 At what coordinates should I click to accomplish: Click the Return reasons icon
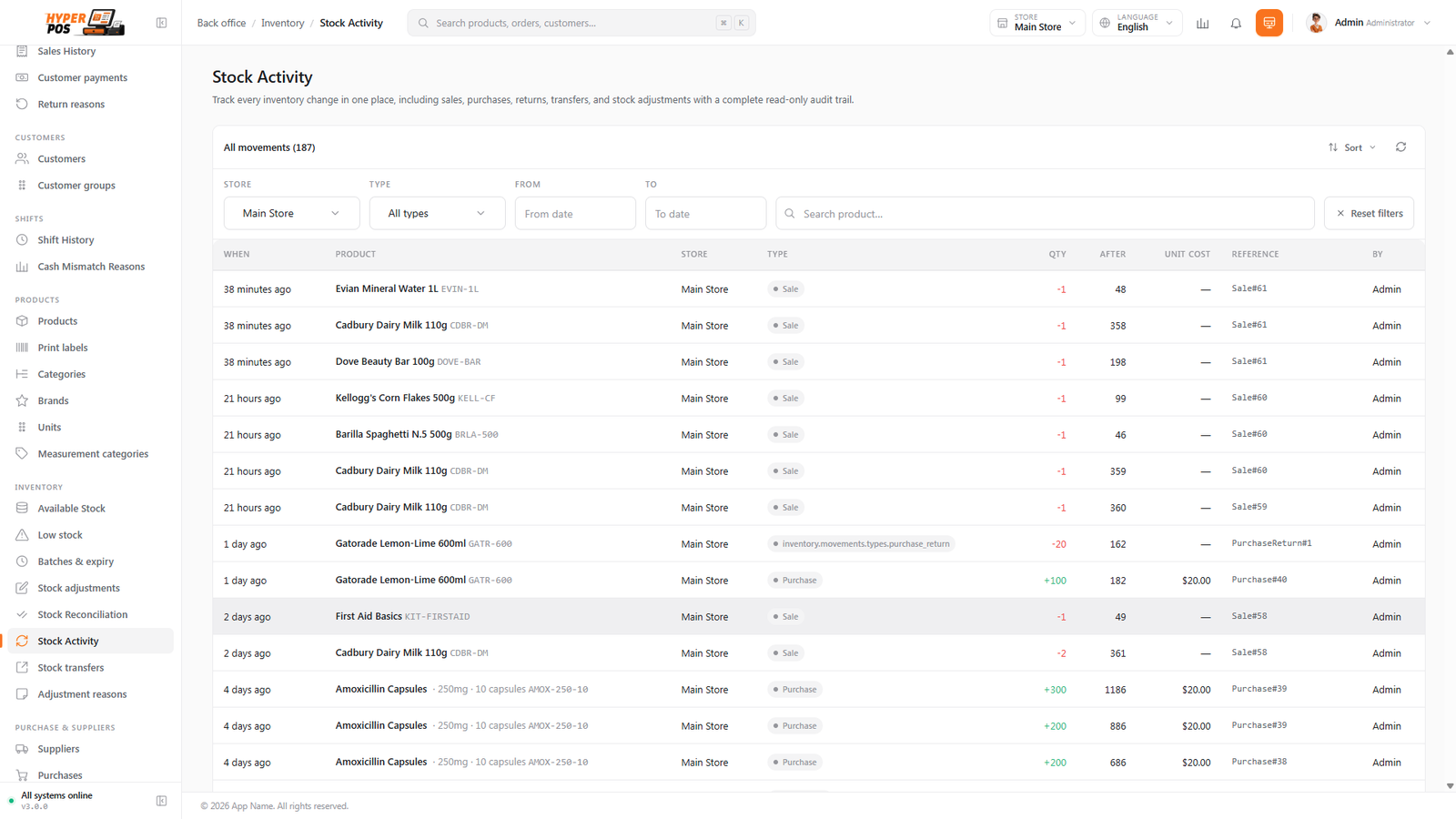tap(22, 104)
